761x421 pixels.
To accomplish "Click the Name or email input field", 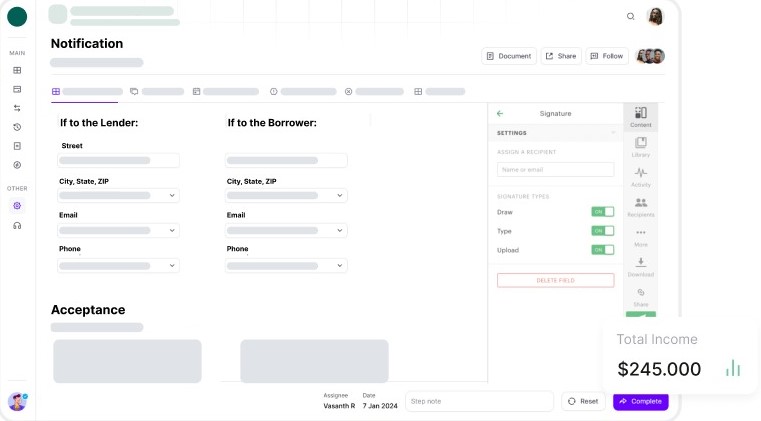I will tap(555, 170).
